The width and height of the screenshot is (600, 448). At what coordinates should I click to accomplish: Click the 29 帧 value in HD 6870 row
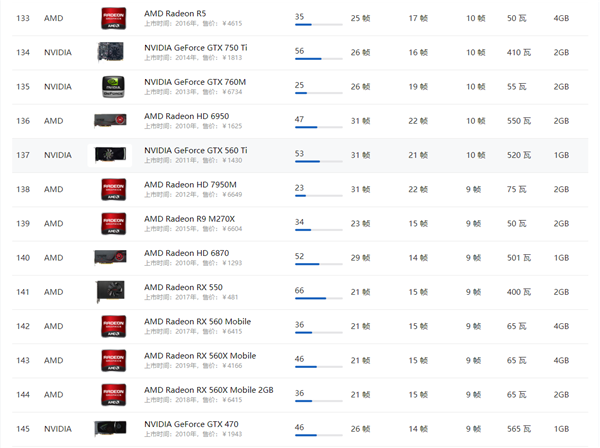360,258
